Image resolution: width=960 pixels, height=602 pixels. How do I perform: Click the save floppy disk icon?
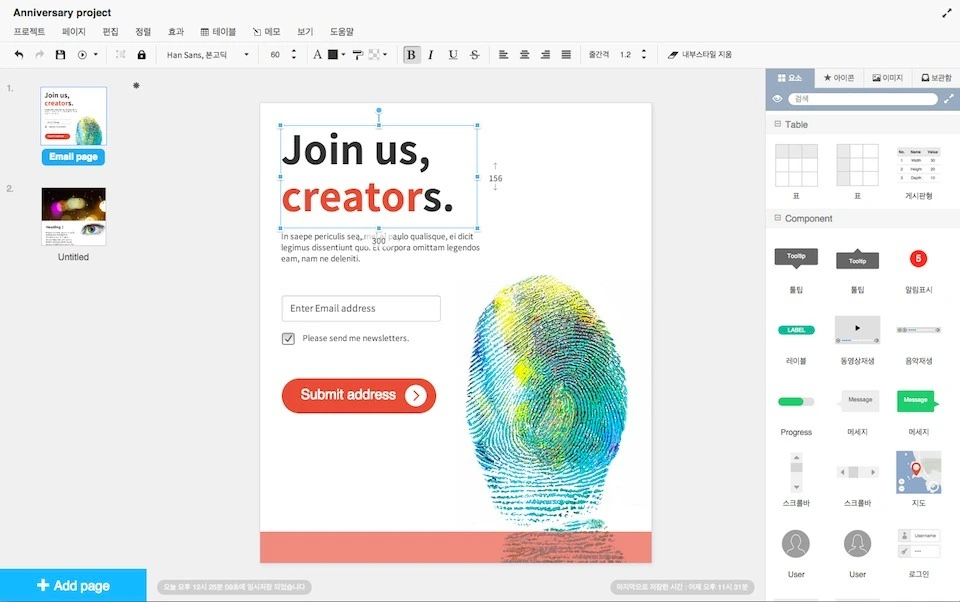tap(60, 55)
